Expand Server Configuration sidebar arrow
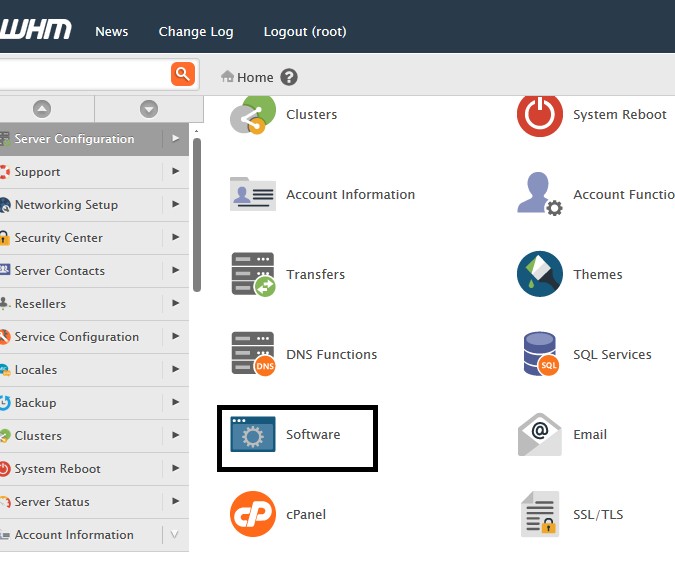 pos(175,138)
